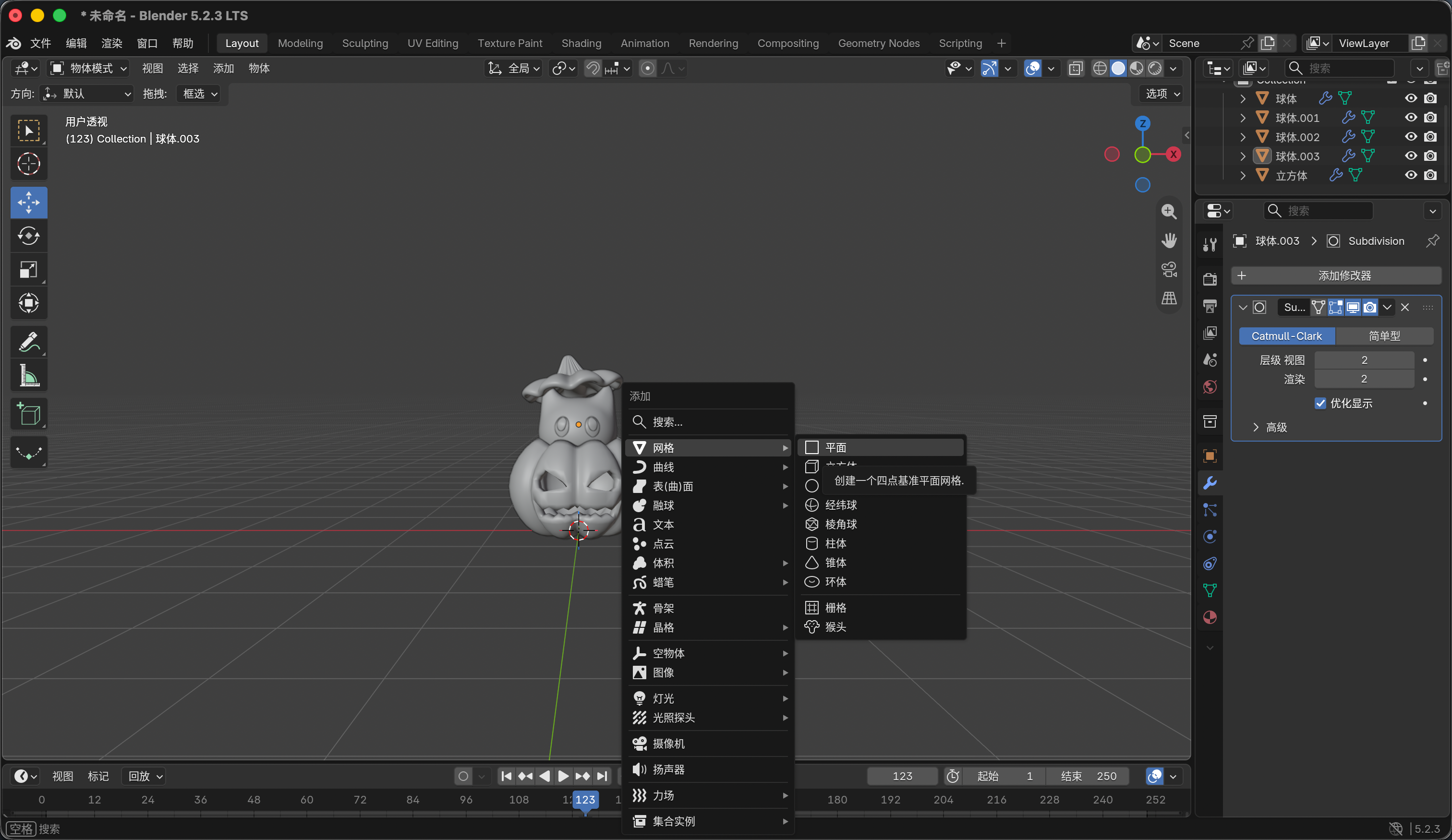Open 曲线 submenu in add menu
Viewport: 1452px width, 840px height.
coord(709,467)
